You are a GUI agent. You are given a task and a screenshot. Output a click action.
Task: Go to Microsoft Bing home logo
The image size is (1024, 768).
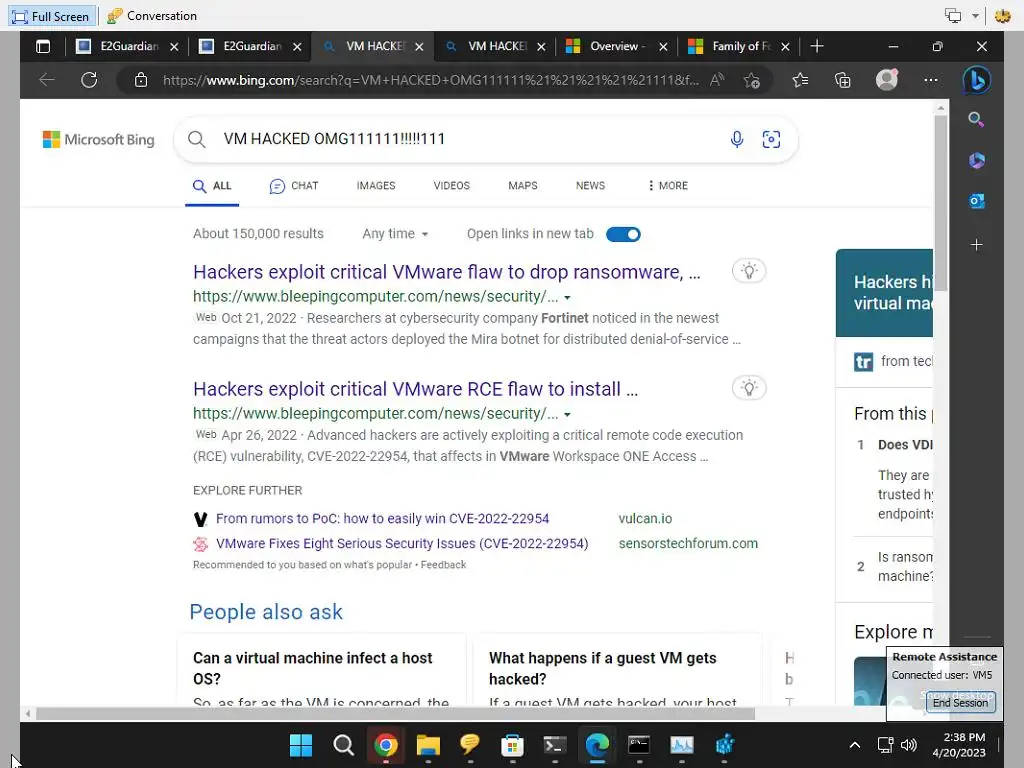coord(99,139)
